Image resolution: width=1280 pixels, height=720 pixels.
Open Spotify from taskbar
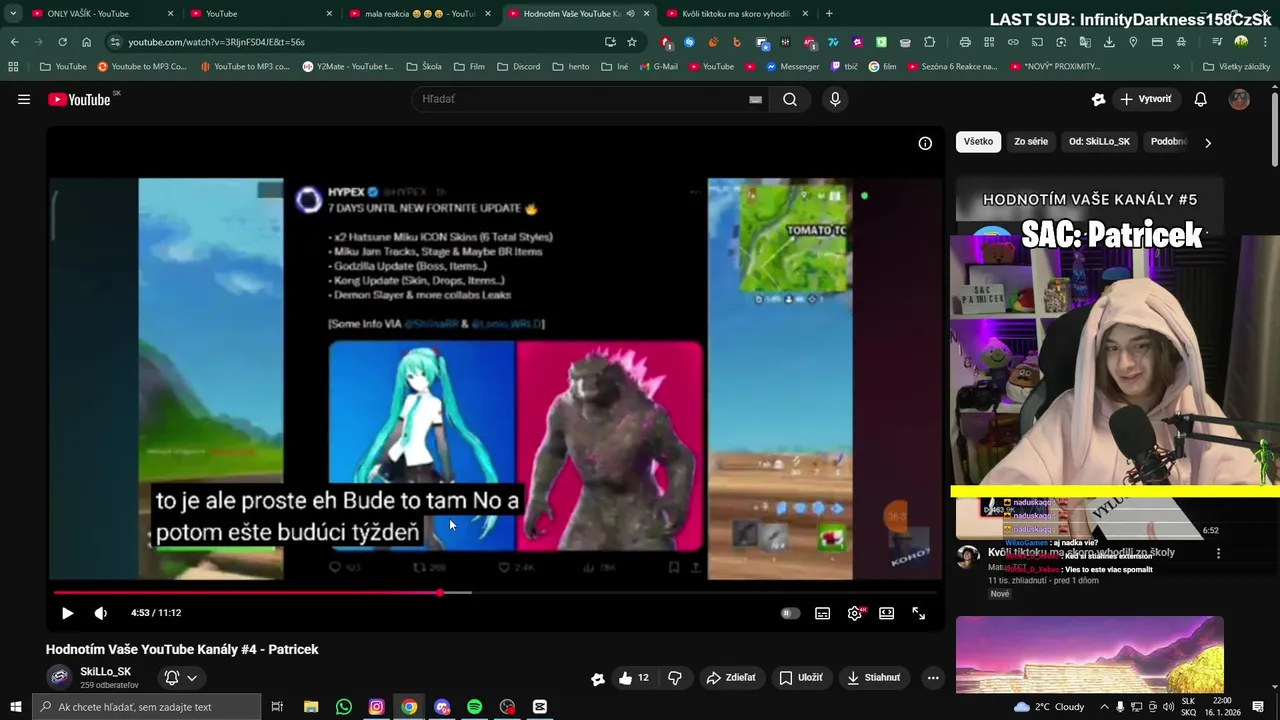coord(474,707)
